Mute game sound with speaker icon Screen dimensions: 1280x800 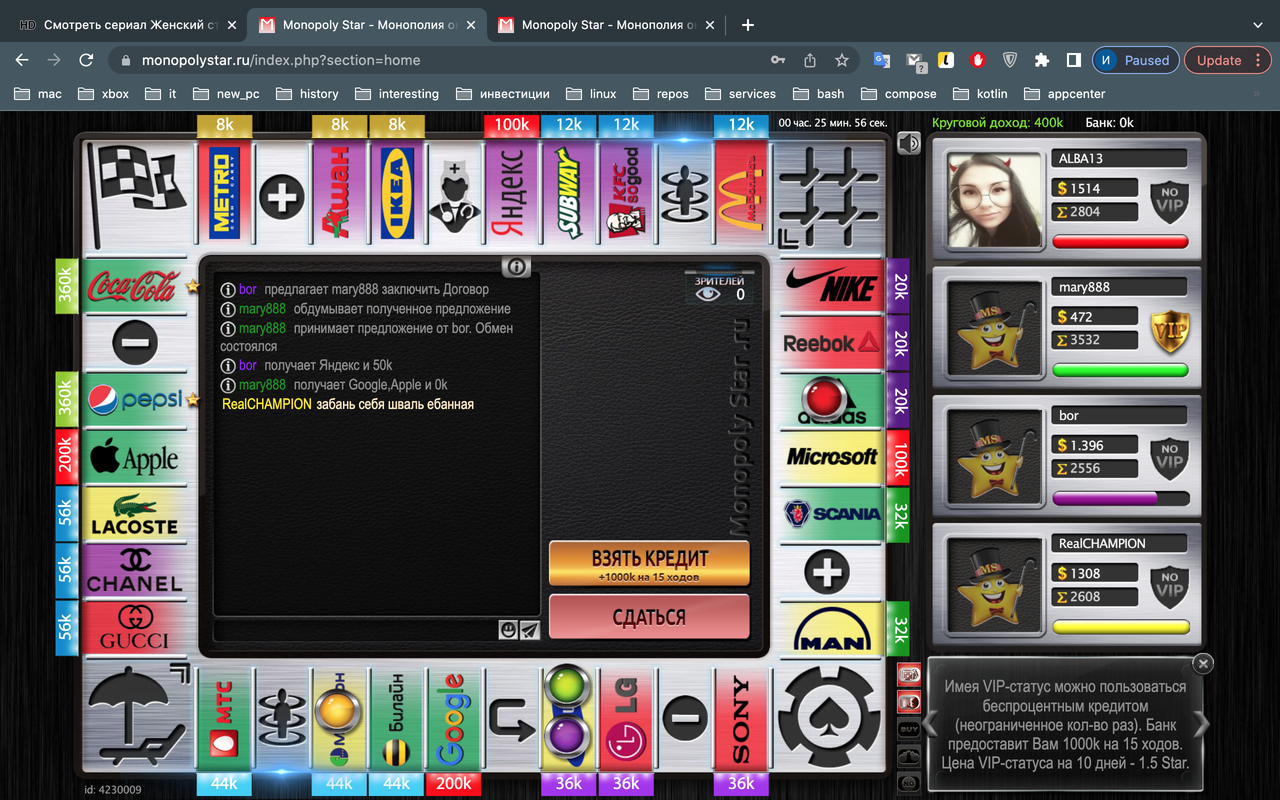pos(908,144)
